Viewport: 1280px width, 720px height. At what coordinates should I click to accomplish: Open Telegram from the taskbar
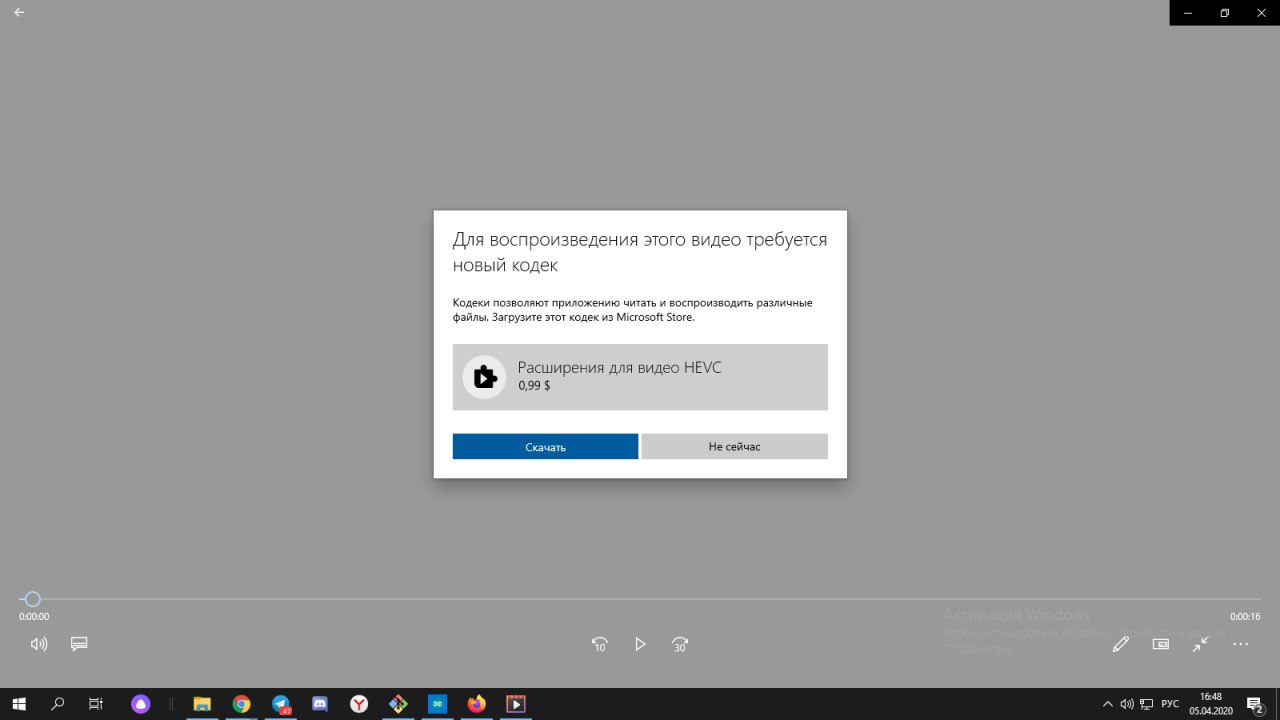point(281,704)
